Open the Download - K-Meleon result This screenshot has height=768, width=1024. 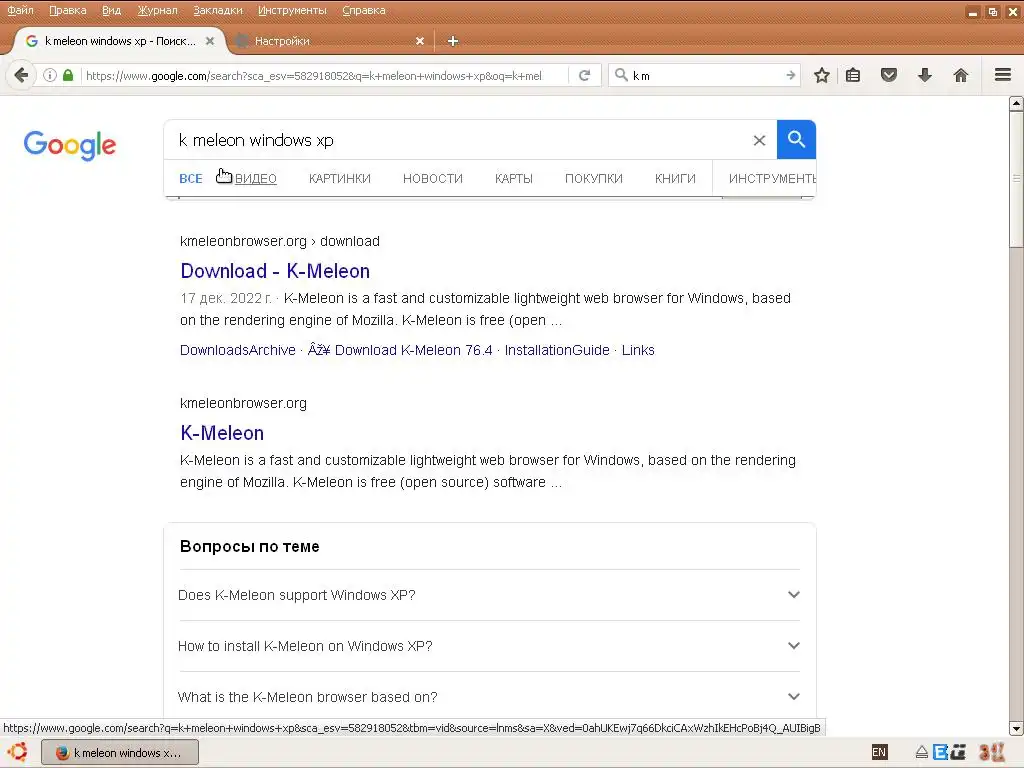pos(275,270)
